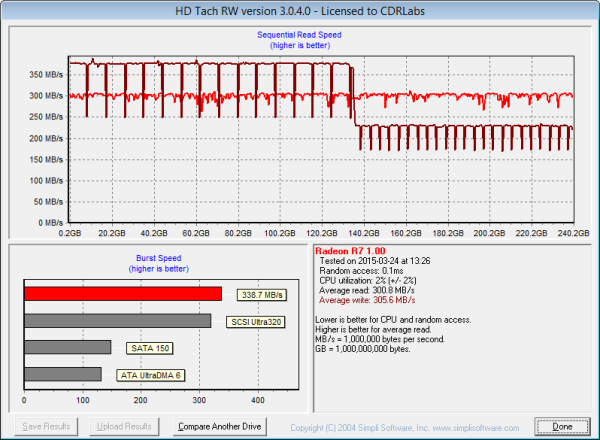Screen dimensions: 600x440
Task: Click the gray ATA UltraDMA 6 bar
Action: click(x=62, y=374)
